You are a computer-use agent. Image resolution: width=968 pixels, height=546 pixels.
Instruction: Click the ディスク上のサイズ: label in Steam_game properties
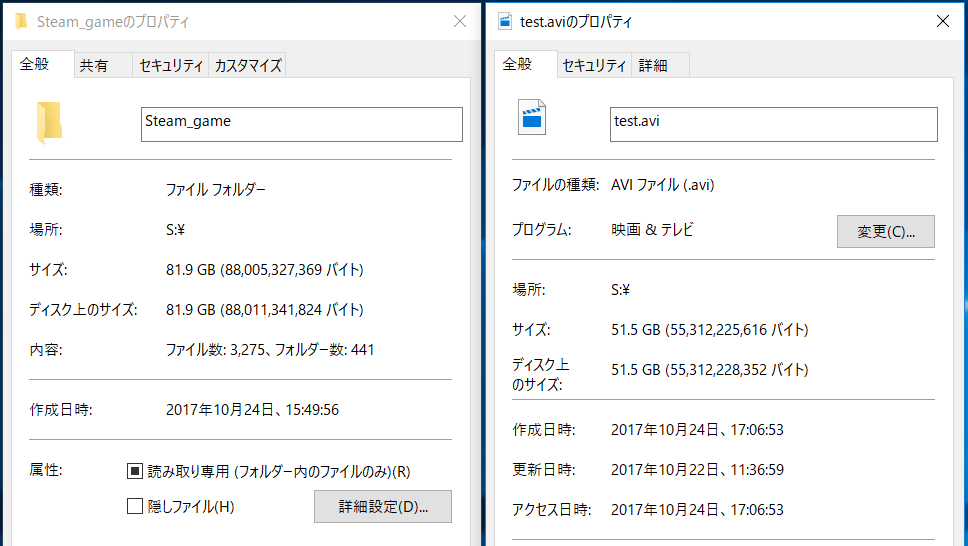tap(83, 310)
